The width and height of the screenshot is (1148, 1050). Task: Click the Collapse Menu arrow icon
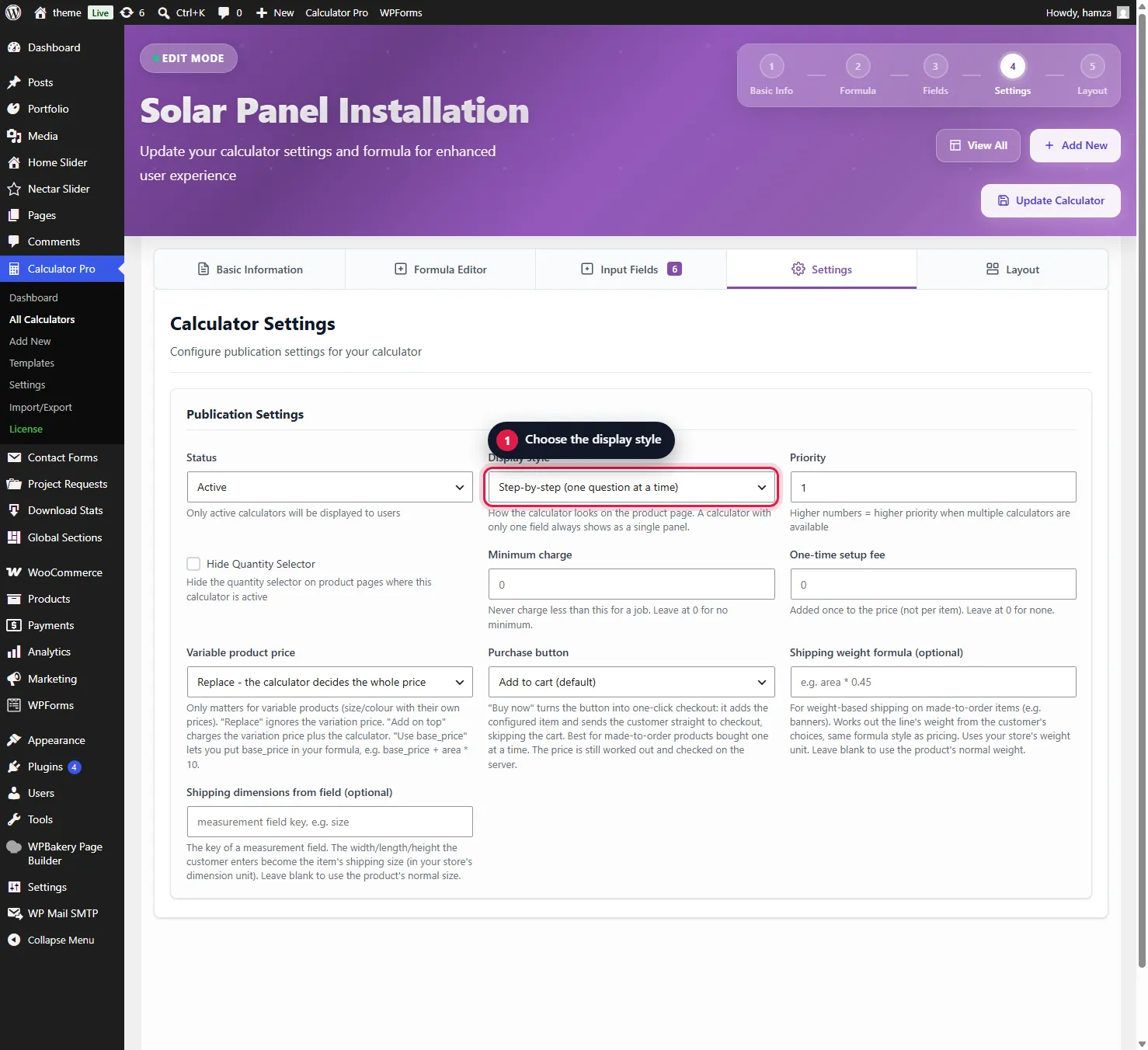pos(14,940)
